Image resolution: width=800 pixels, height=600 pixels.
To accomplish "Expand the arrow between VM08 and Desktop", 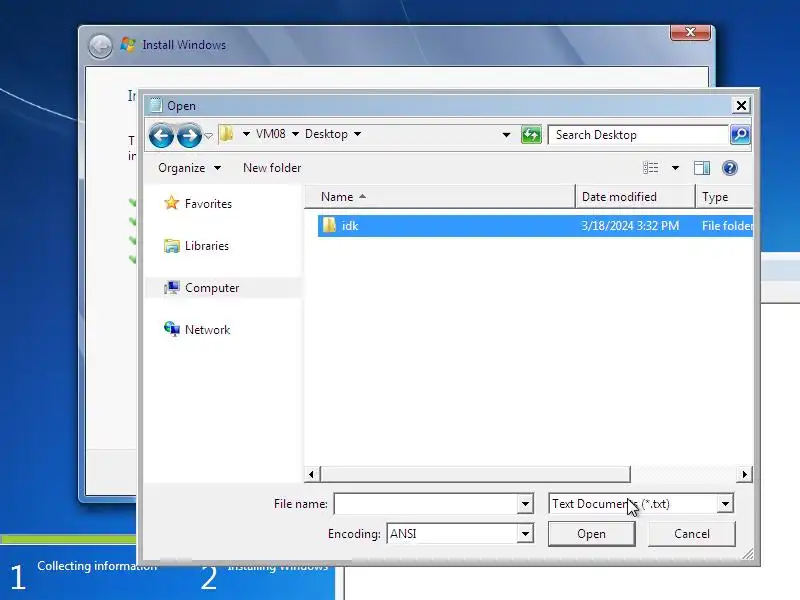I will [x=295, y=134].
